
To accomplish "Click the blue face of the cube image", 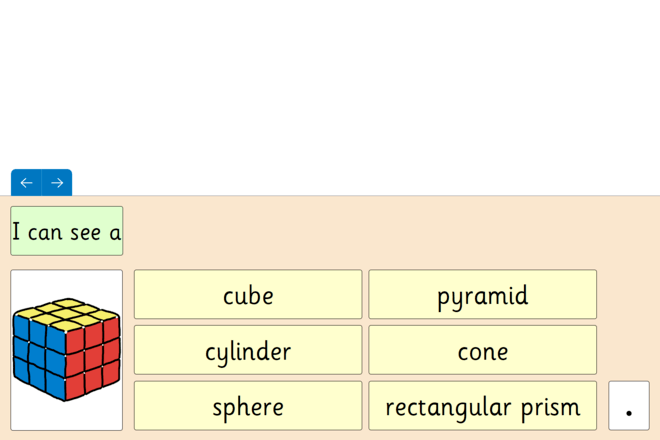I will [x=39, y=356].
